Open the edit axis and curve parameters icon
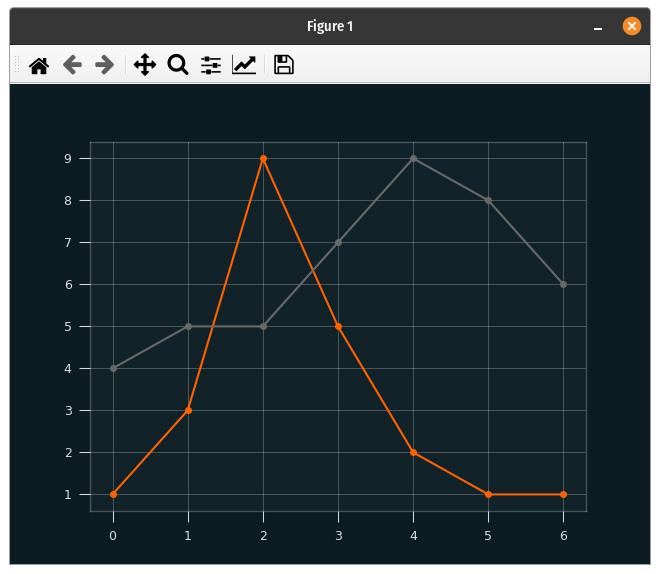 point(244,65)
